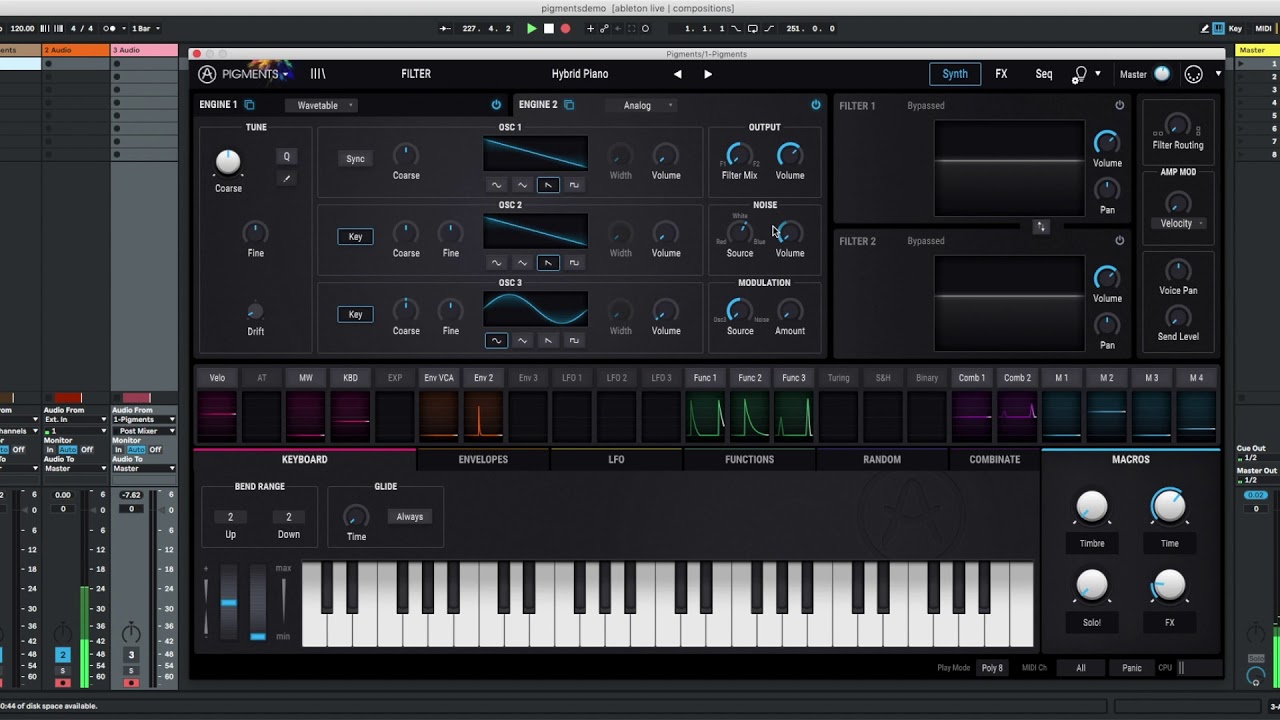1280x720 pixels.
Task: Open Play Mode Poly 8 dropdown
Action: click(992, 668)
